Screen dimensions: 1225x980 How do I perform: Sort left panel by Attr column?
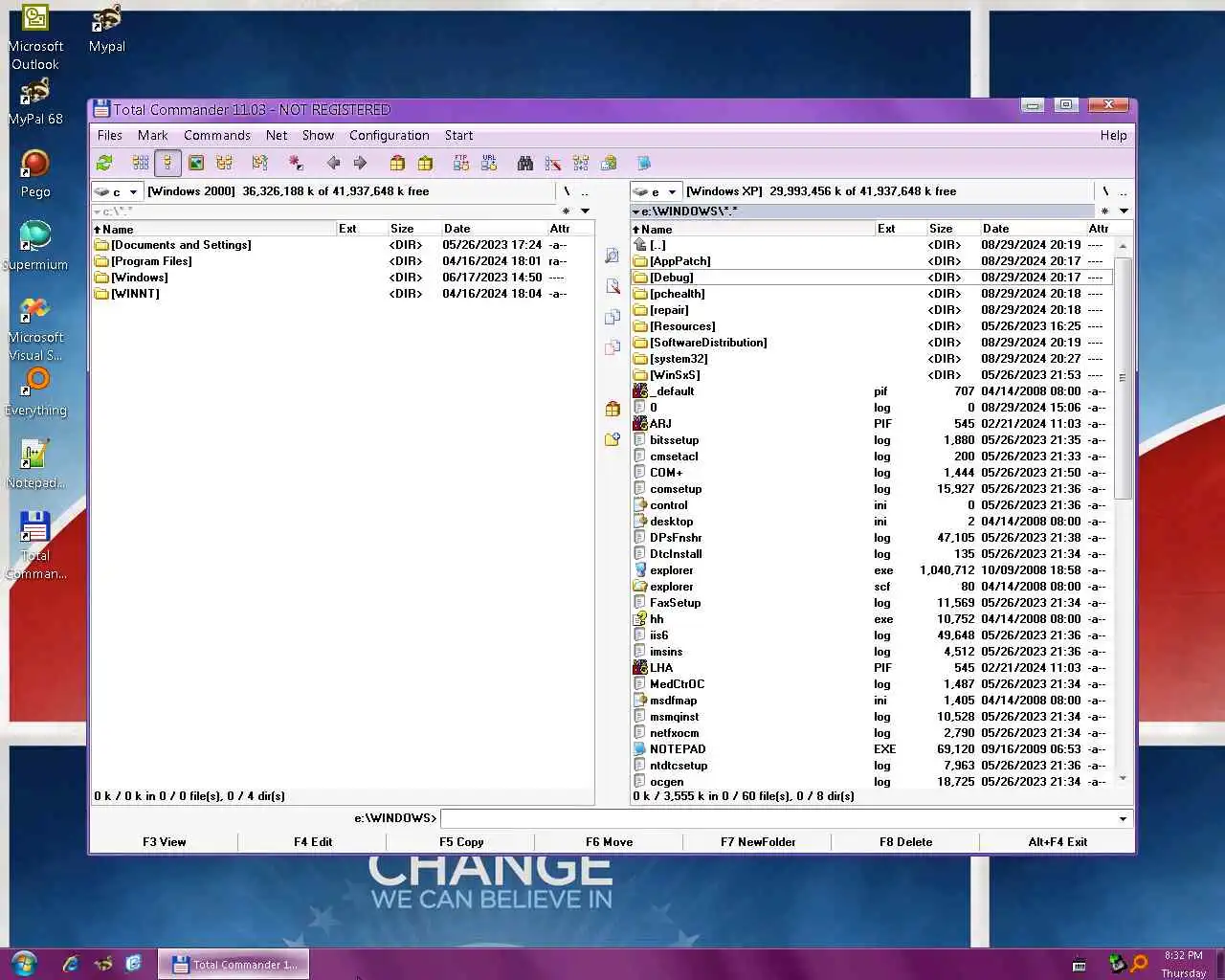point(570,229)
